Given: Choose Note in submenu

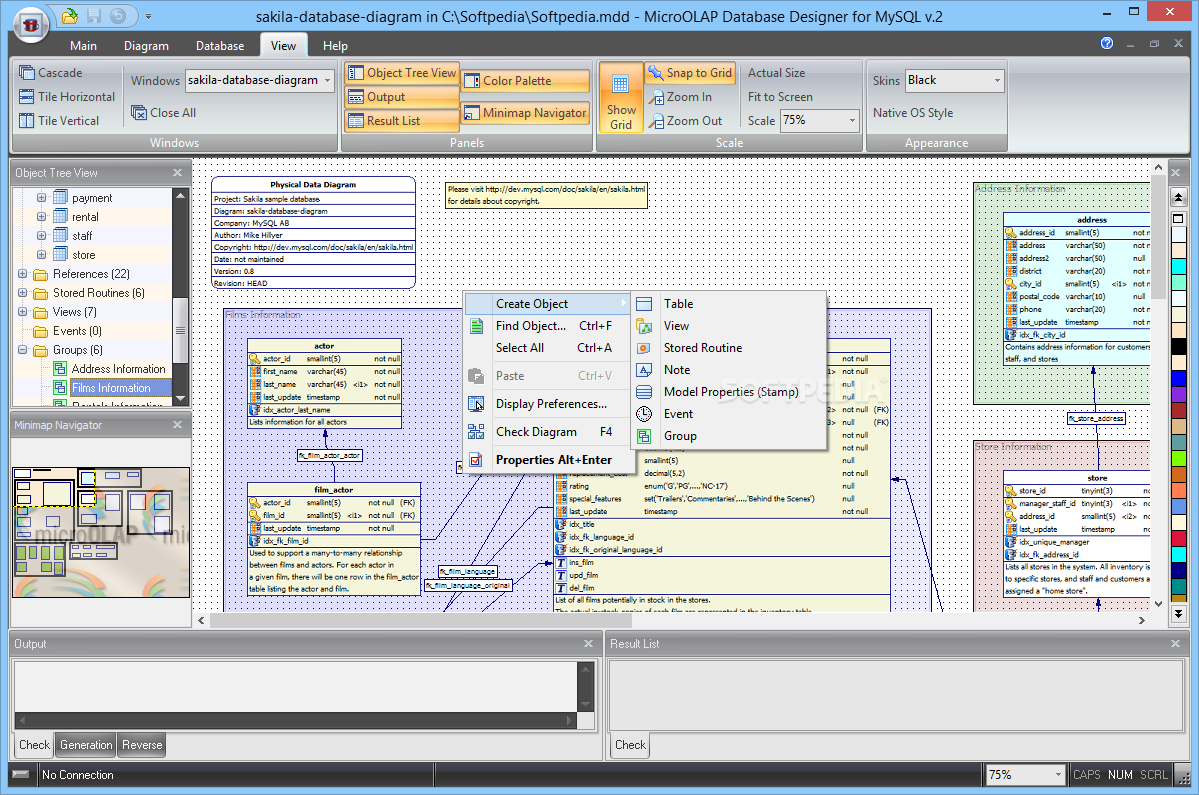Looking at the screenshot, I should 729,370.
